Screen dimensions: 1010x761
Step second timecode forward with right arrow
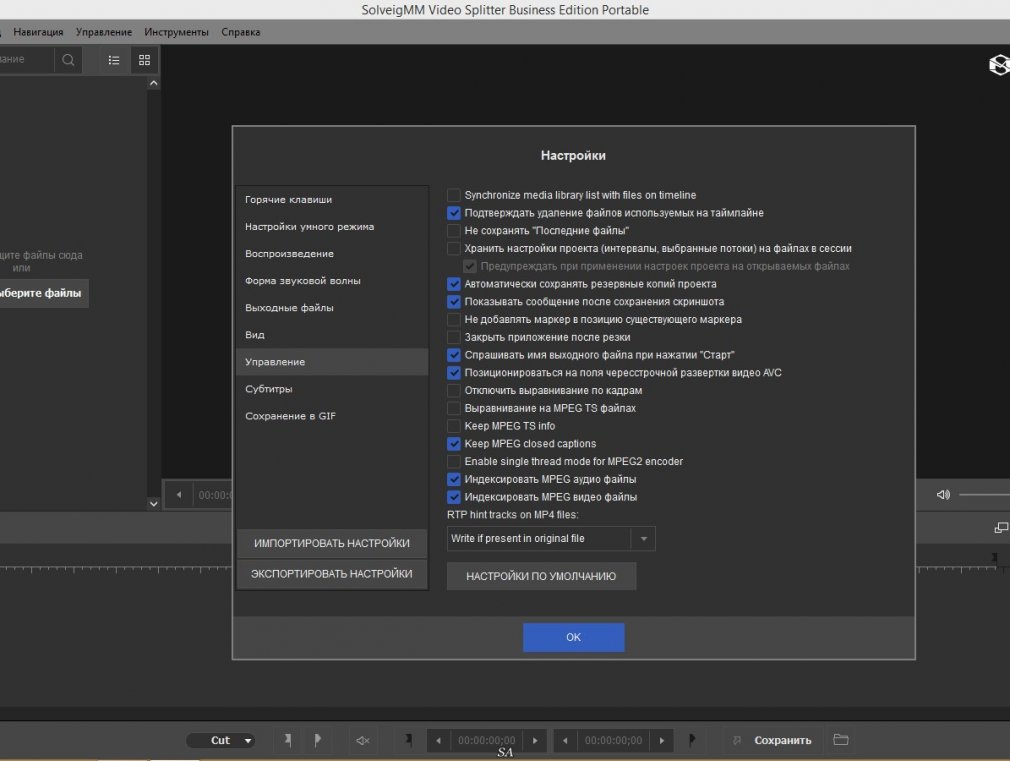[x=662, y=740]
